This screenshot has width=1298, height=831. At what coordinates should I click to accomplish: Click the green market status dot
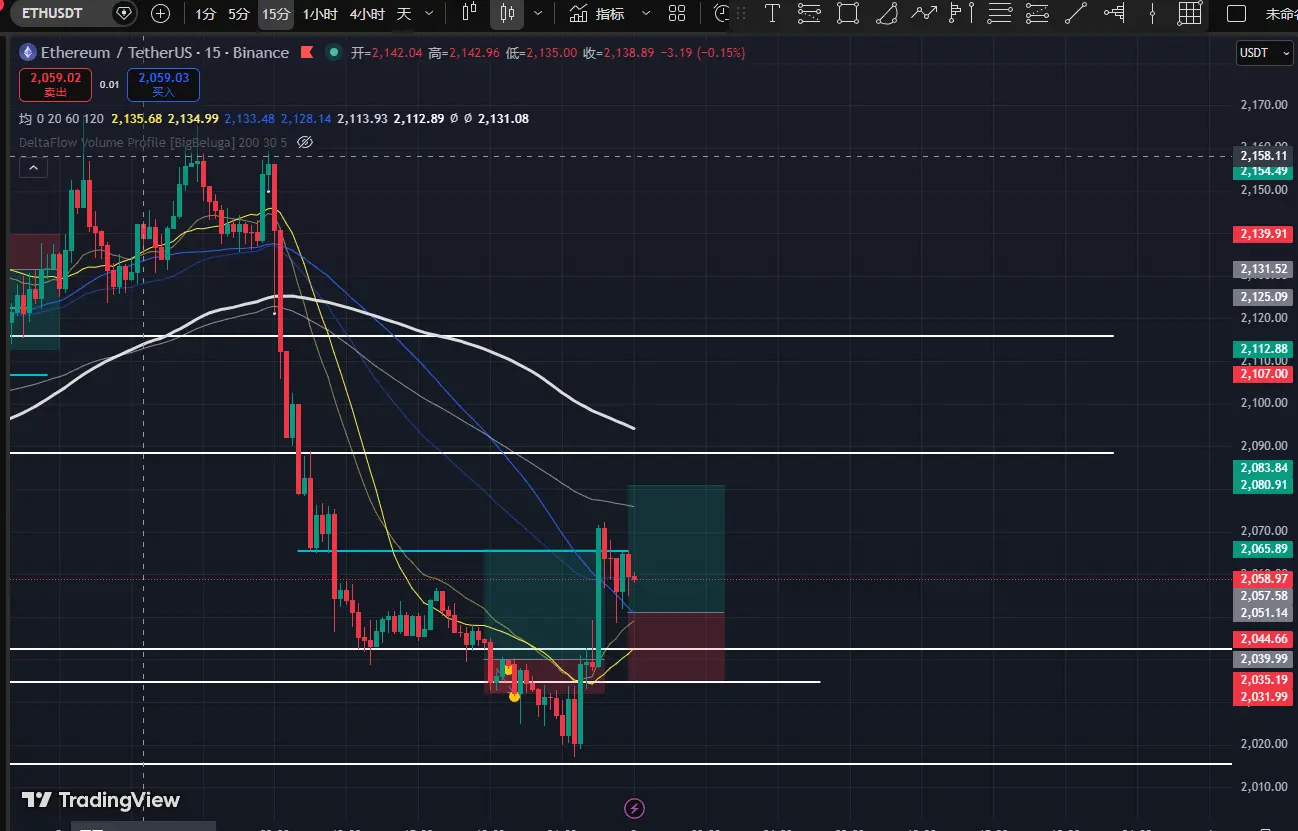point(333,53)
